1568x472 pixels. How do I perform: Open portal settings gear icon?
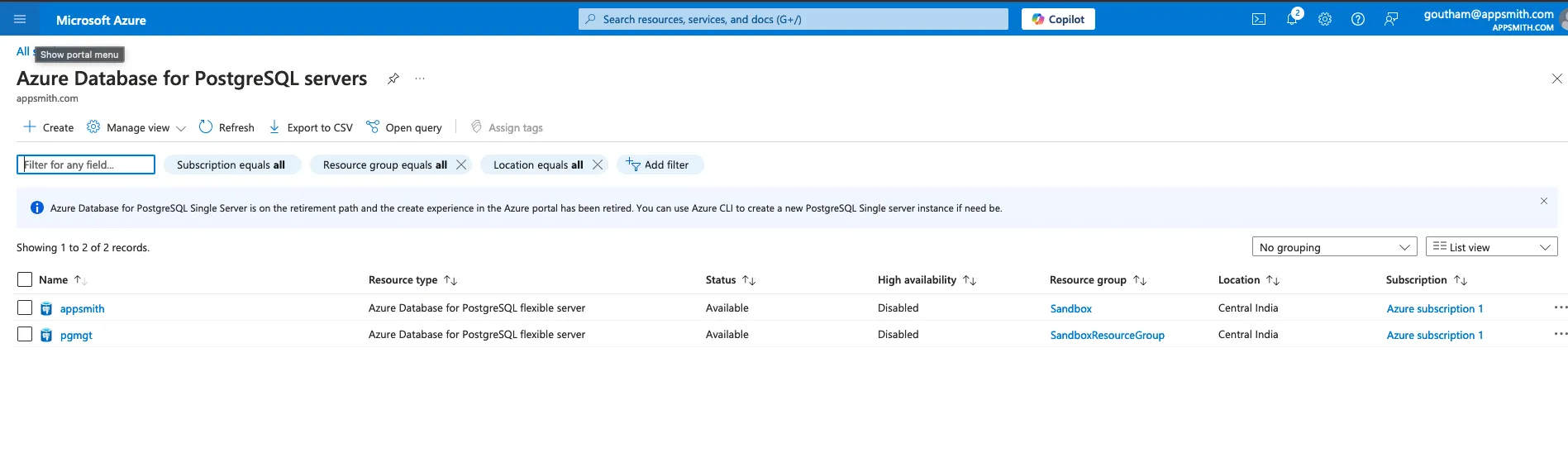(1325, 19)
